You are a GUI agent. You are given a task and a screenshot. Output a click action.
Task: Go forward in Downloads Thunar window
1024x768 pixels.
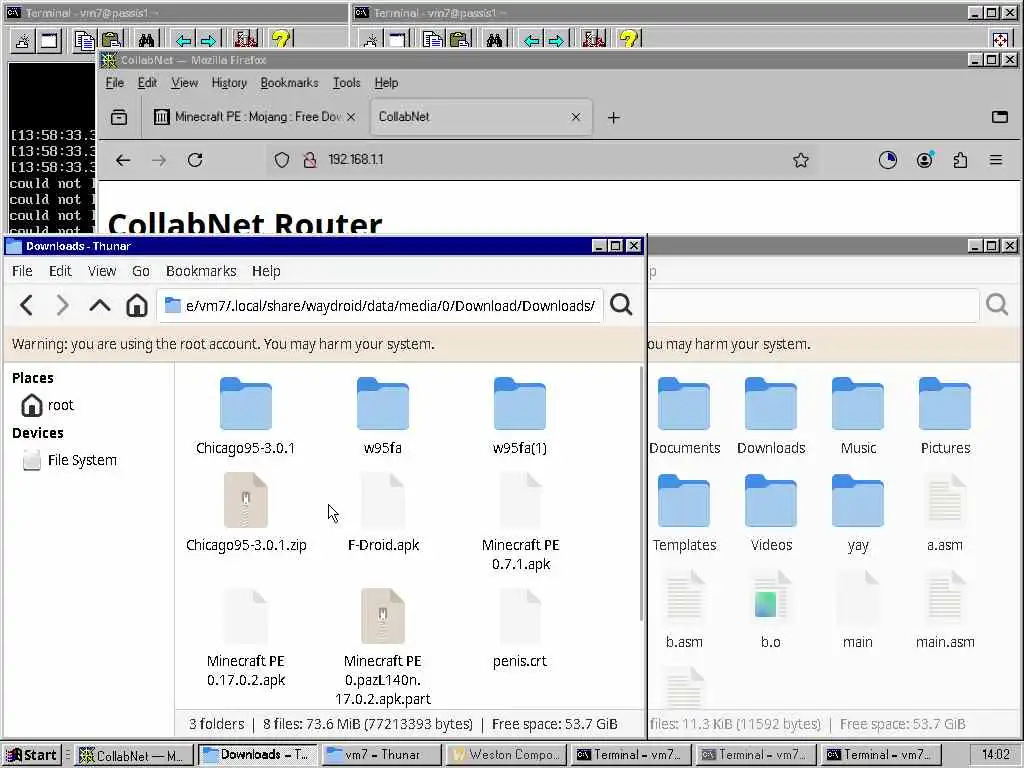pos(62,305)
